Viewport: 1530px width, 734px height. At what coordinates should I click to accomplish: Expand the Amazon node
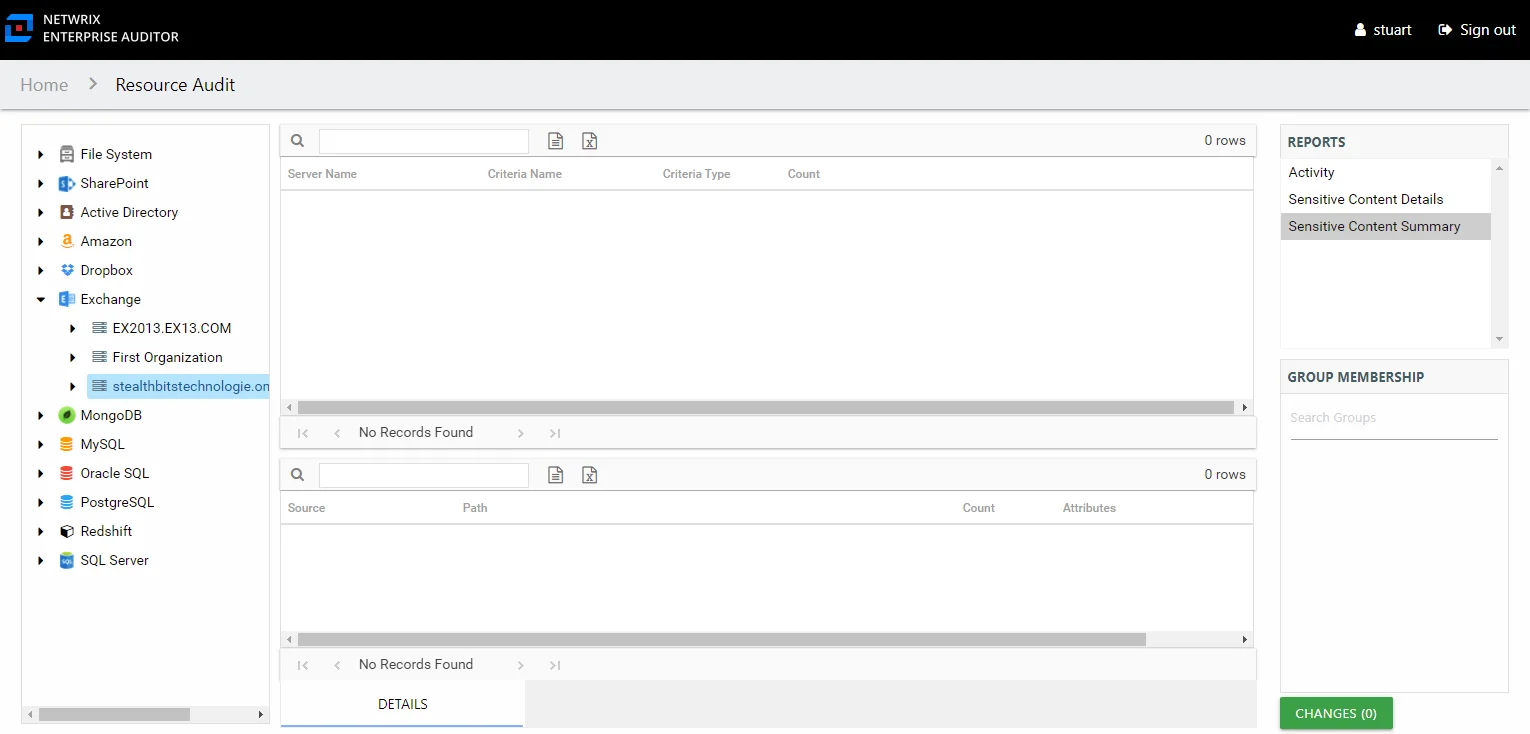[41, 241]
